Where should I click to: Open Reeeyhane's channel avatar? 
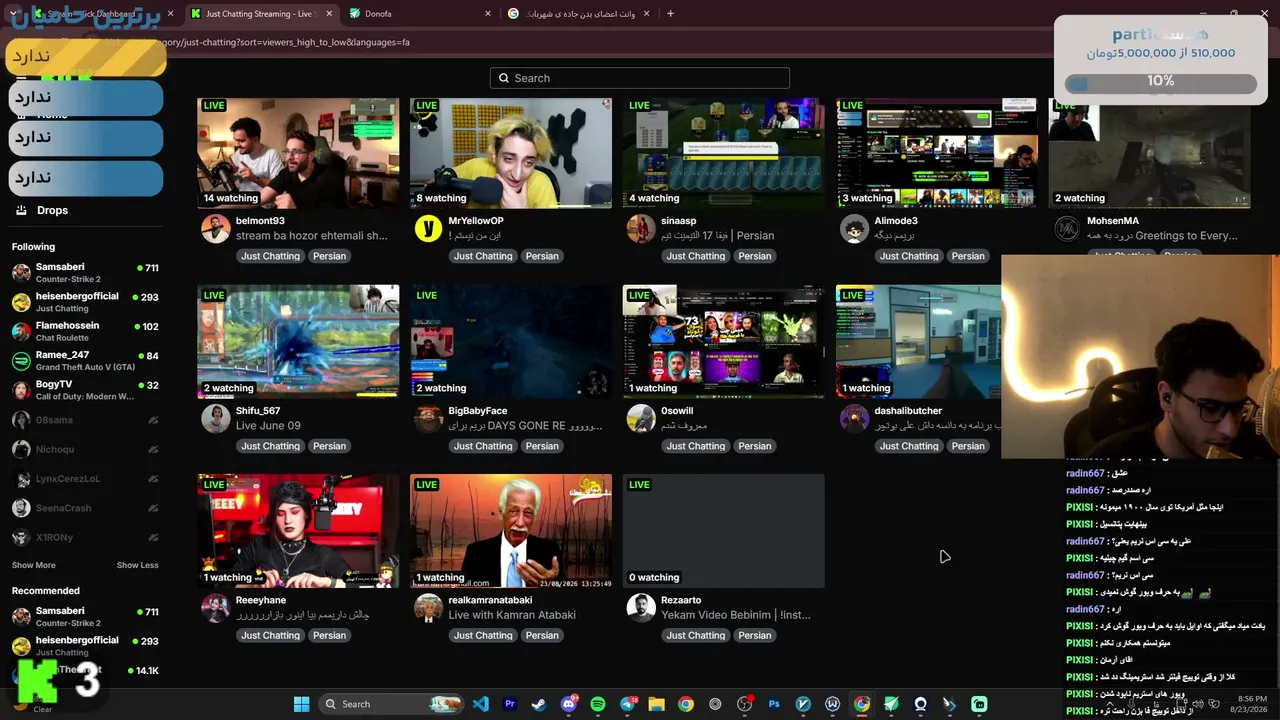[216, 607]
